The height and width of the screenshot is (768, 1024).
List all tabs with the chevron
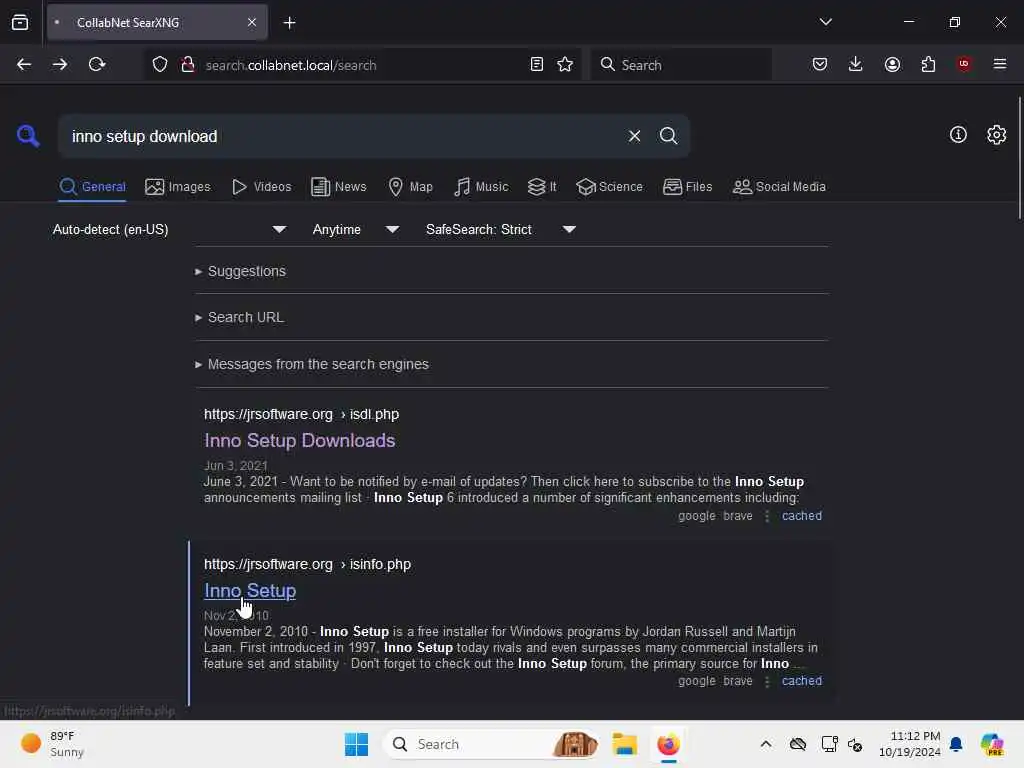tap(825, 22)
